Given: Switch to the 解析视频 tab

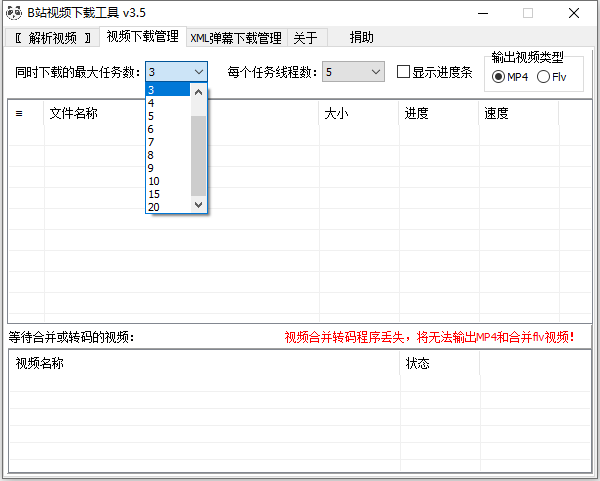Looking at the screenshot, I should point(52,38).
